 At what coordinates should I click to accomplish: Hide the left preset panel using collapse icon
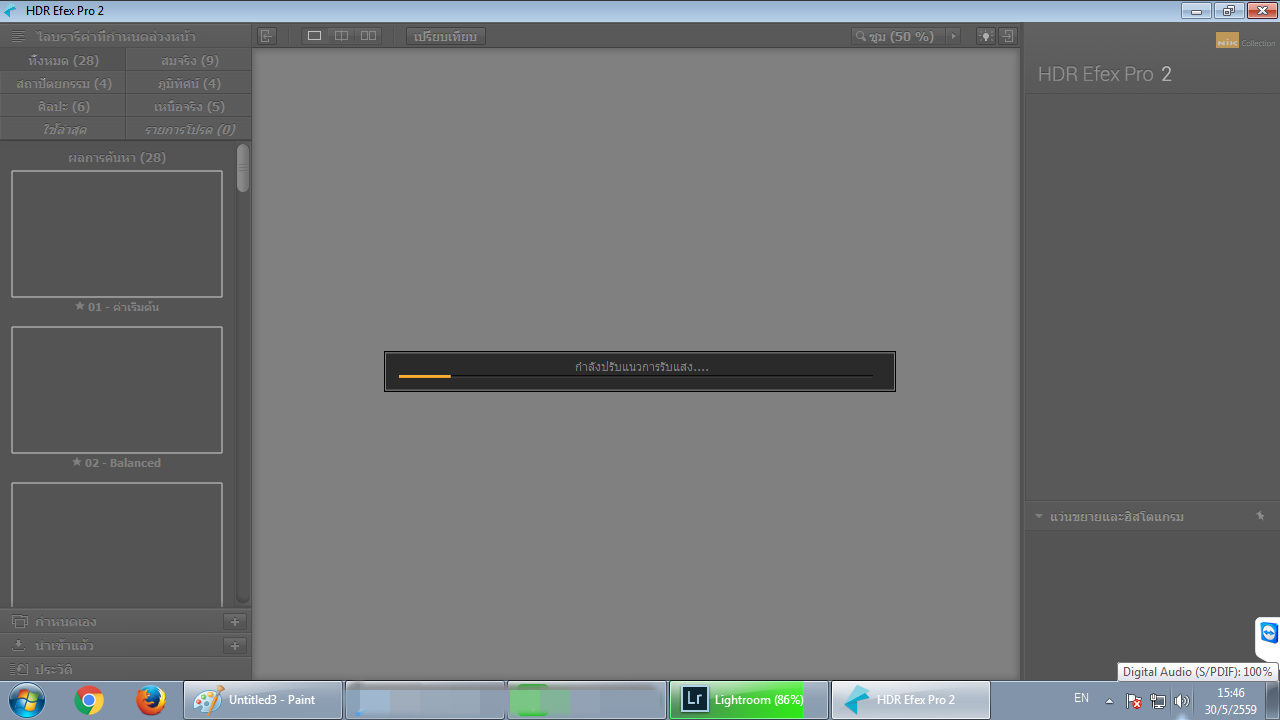[x=266, y=36]
